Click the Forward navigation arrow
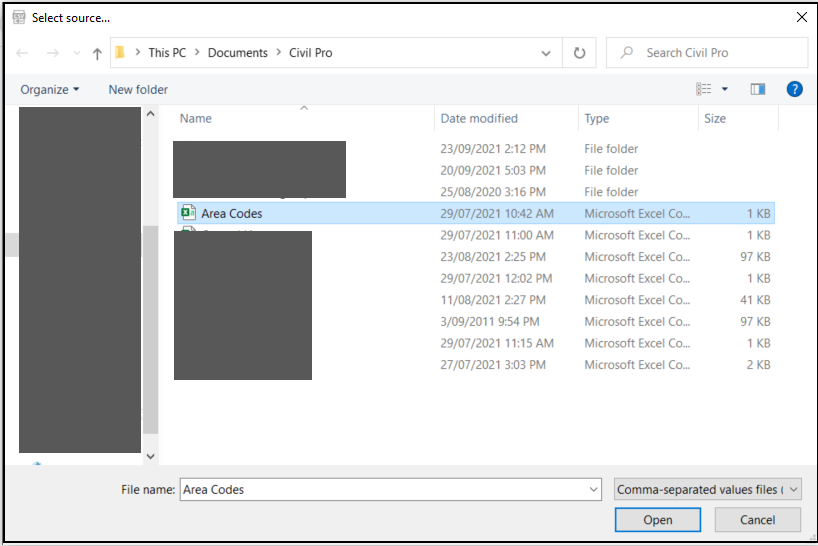The image size is (818, 546). click(53, 53)
